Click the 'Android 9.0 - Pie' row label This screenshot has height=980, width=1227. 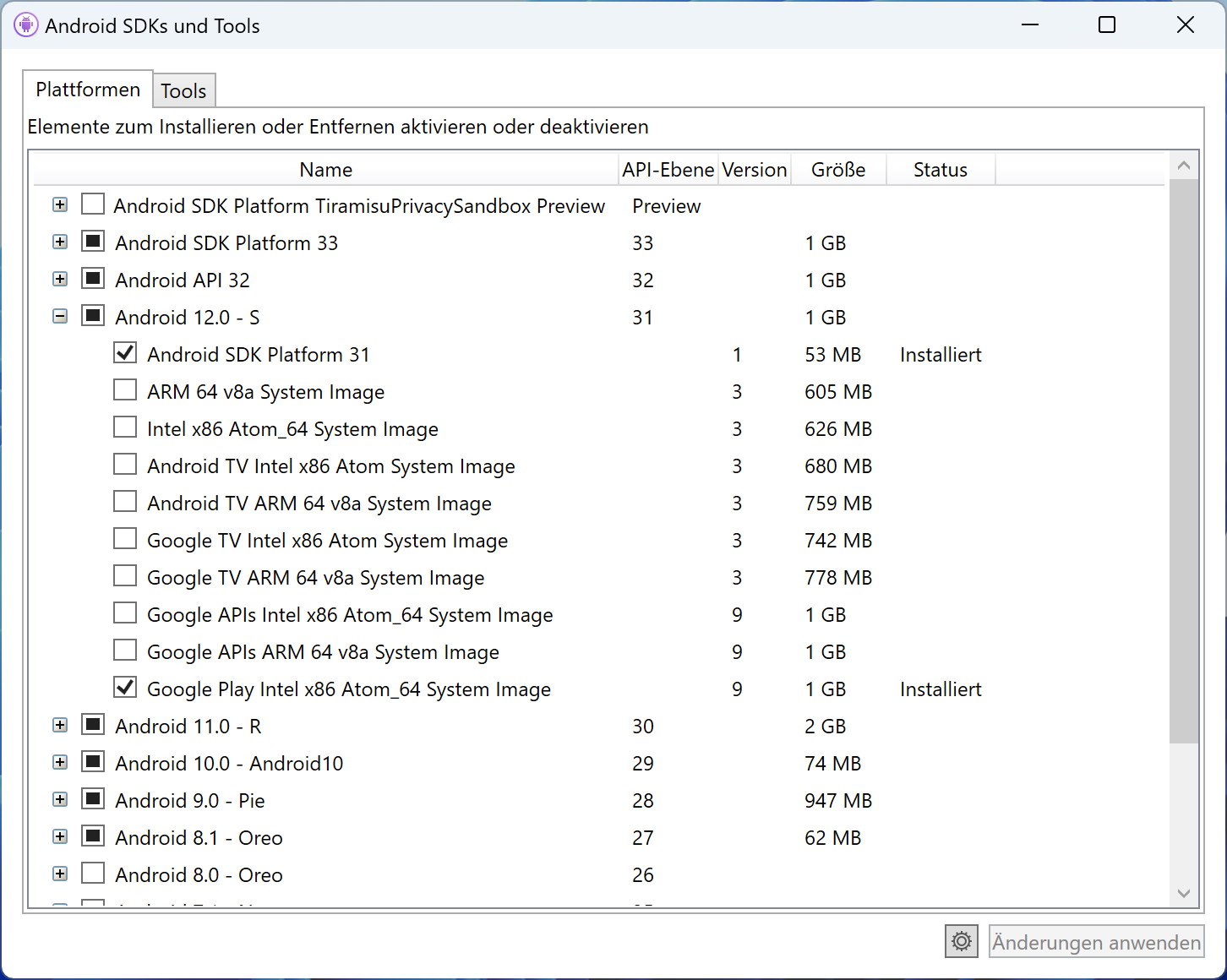(x=190, y=801)
